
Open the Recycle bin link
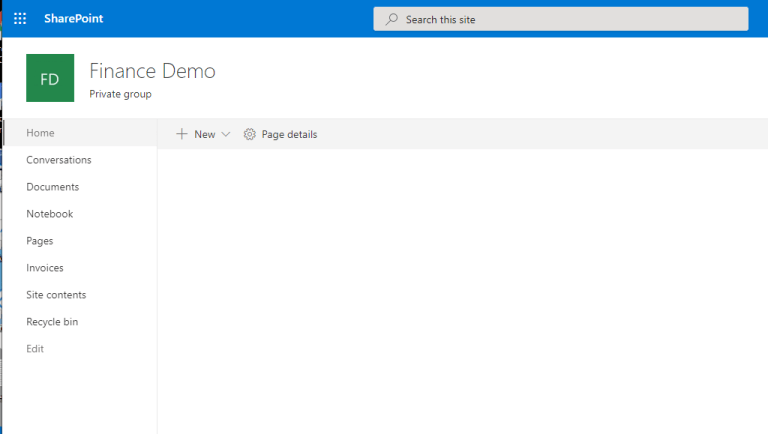tap(52, 322)
